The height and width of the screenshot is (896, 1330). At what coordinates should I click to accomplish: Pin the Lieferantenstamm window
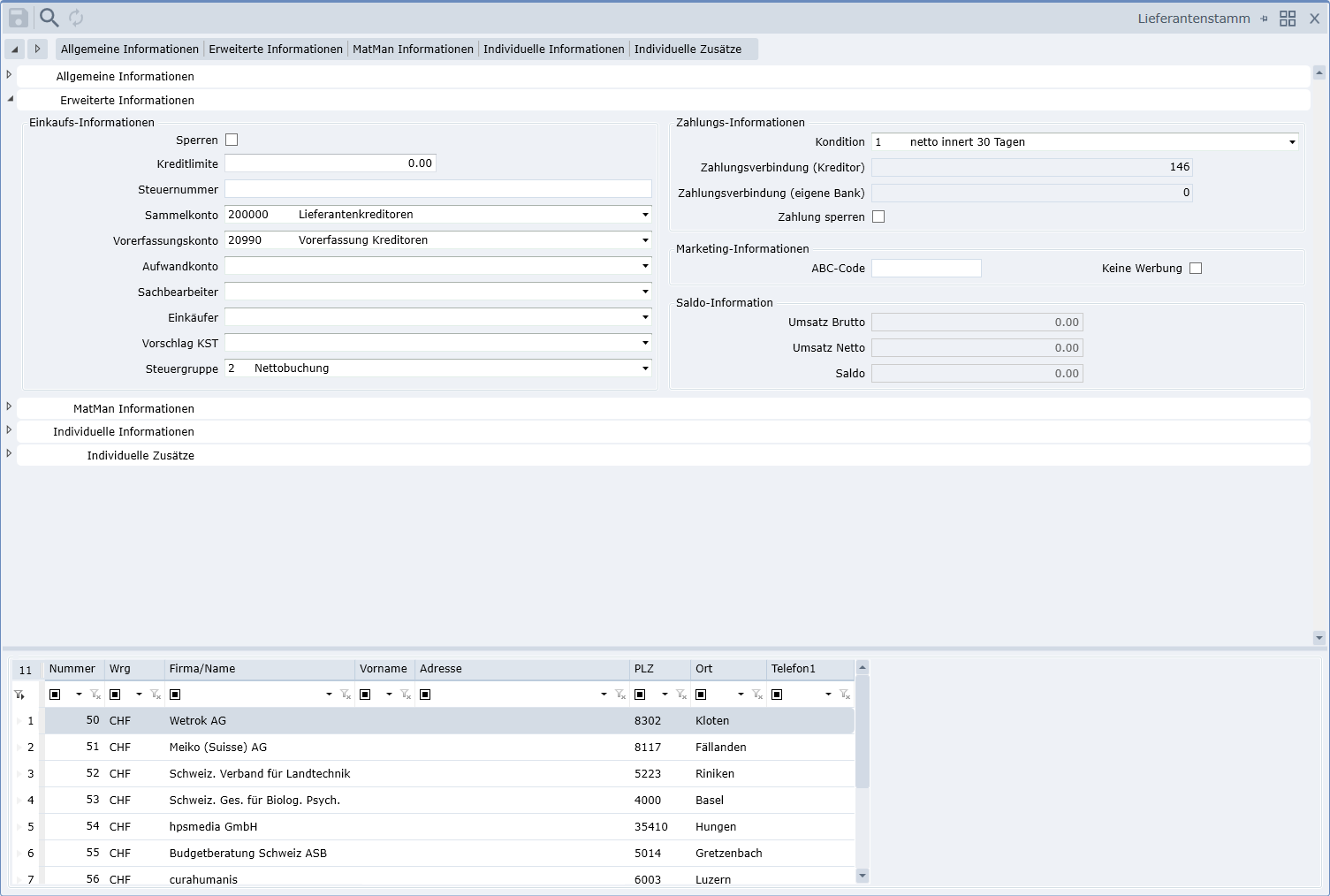click(x=1264, y=19)
